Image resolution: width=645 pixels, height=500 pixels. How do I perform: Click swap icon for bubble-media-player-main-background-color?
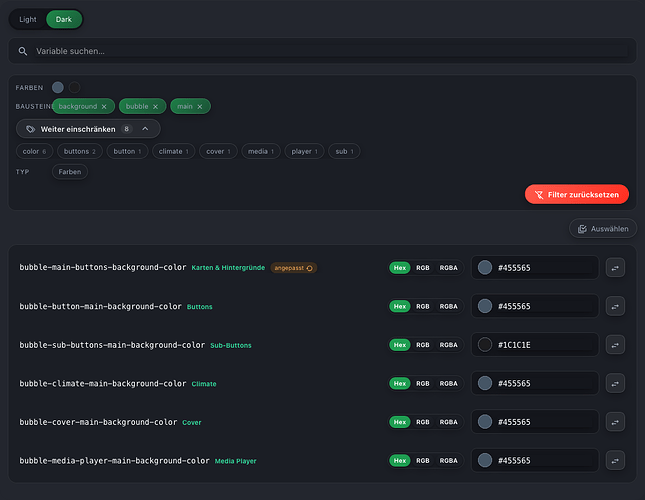click(x=615, y=461)
